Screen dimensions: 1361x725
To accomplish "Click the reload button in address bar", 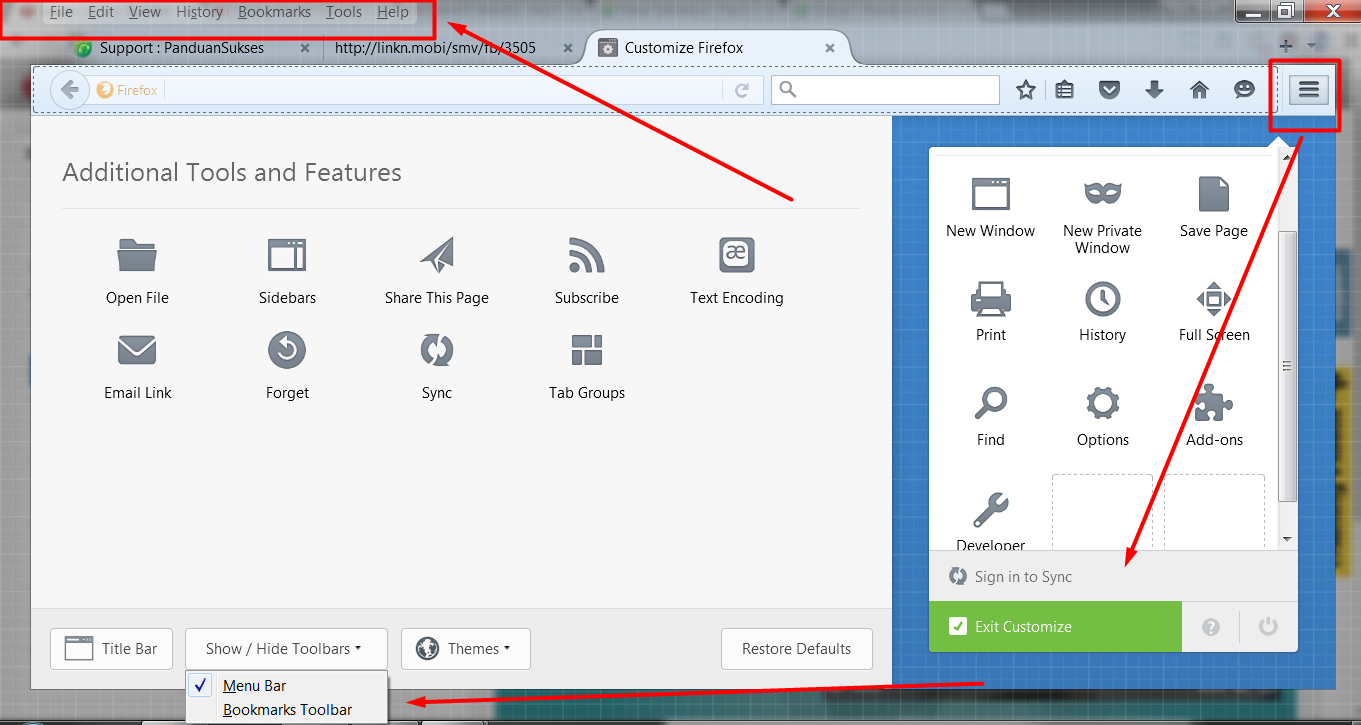I will pyautogui.click(x=742, y=90).
